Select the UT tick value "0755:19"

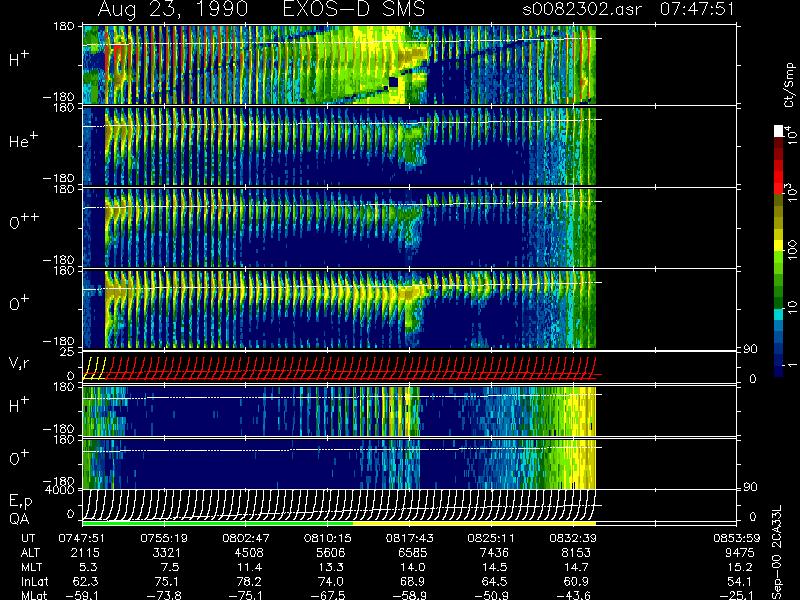click(x=164, y=538)
